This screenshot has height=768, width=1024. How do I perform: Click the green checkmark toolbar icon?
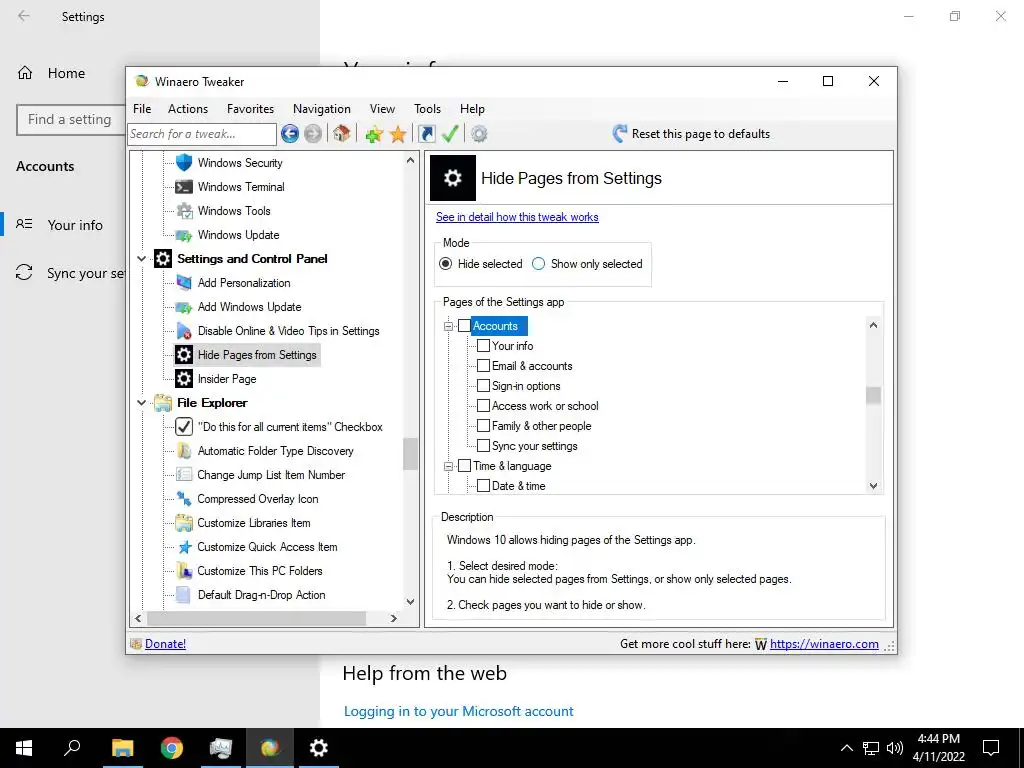[450, 134]
